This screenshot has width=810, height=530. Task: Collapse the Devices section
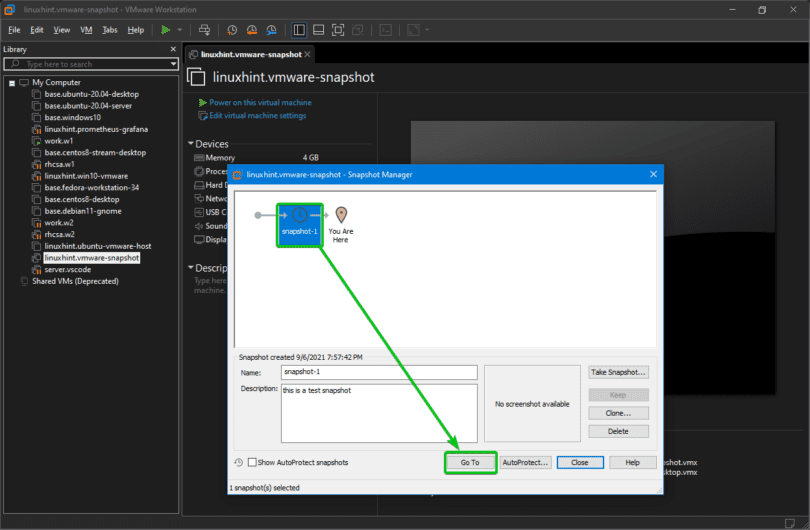(191, 143)
